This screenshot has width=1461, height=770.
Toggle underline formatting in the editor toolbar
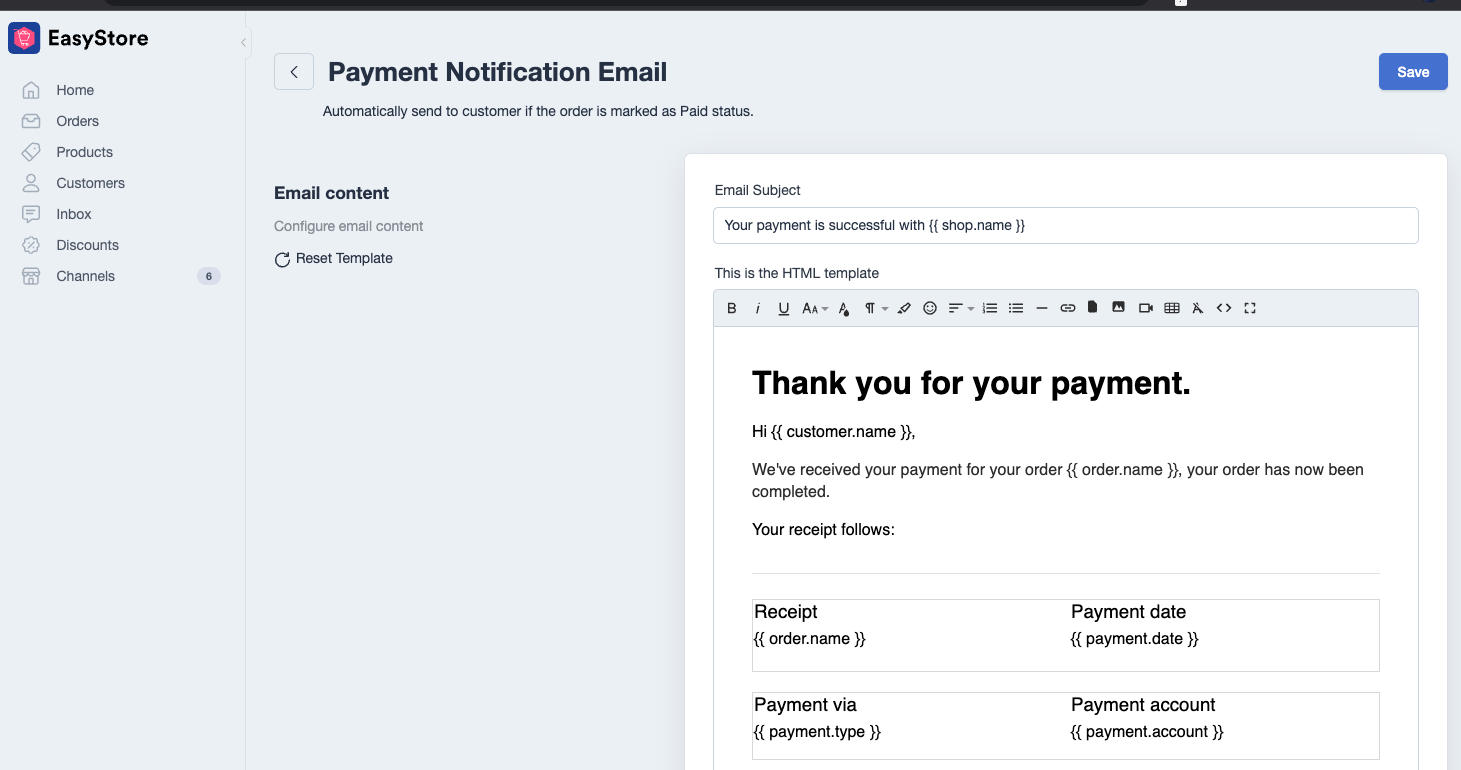[783, 308]
